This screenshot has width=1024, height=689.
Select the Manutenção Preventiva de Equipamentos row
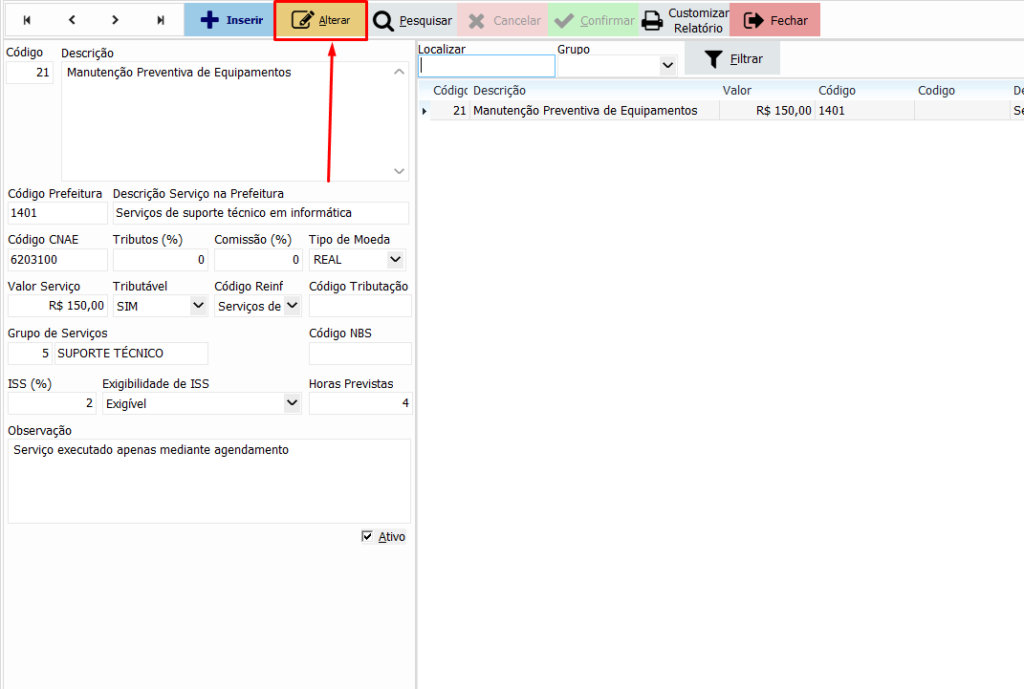point(585,111)
